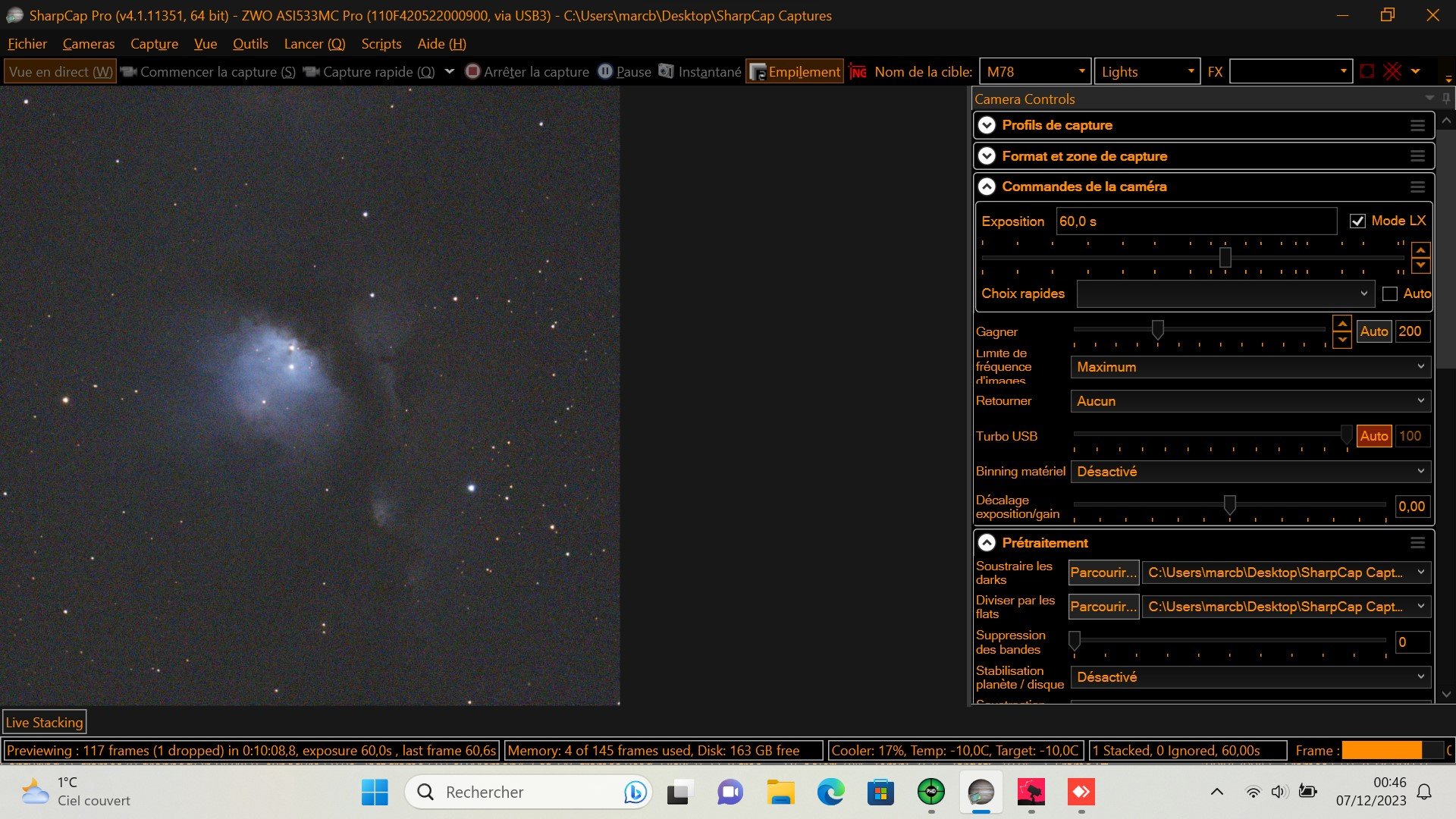This screenshot has width=1456, height=819.
Task: Pin the Camera Controls panel
Action: [x=1446, y=99]
